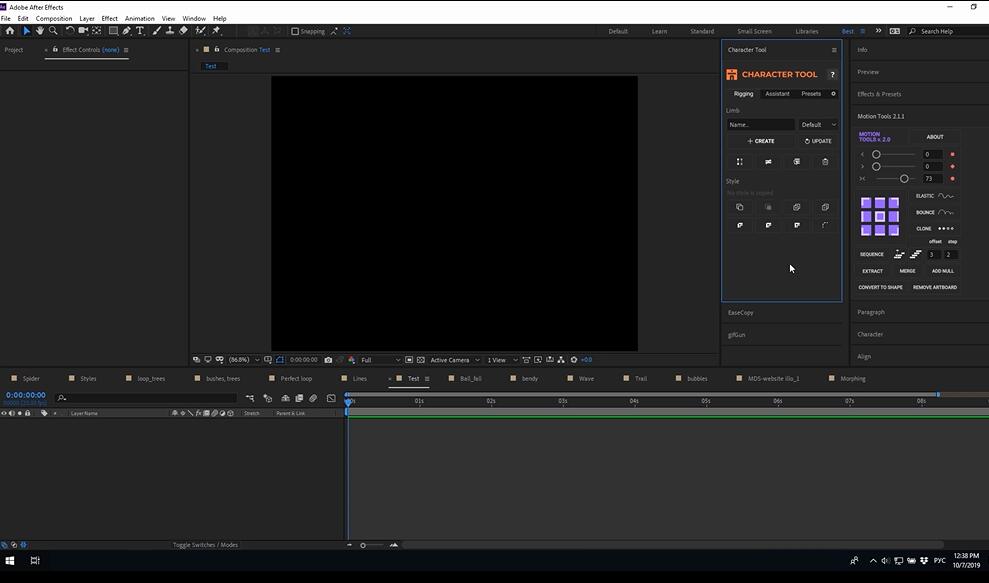Open the Composition Test panel menu

coord(278,50)
